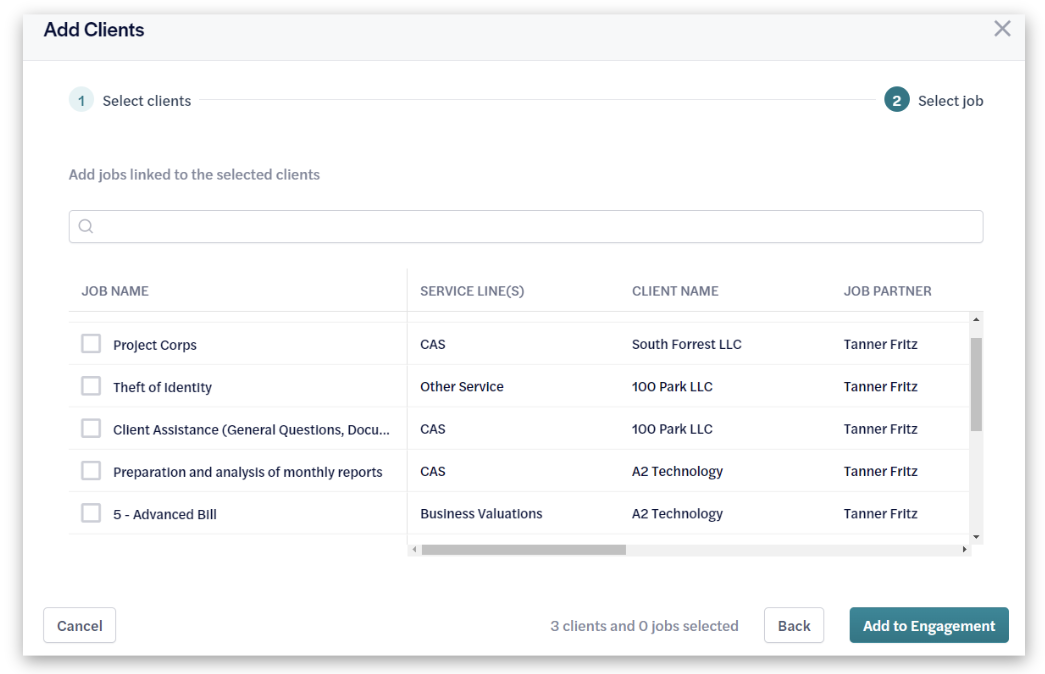Click the Cancel button
1045x674 pixels.
(79, 625)
